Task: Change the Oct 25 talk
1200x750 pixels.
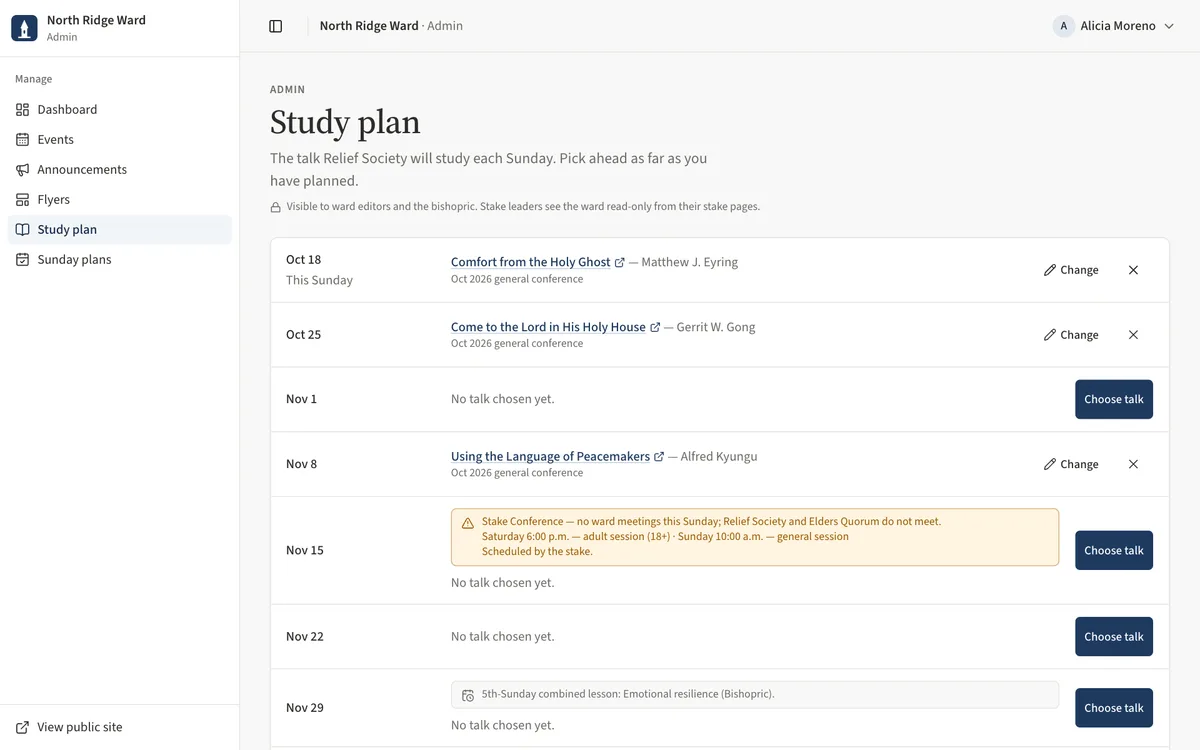Action: [1071, 335]
